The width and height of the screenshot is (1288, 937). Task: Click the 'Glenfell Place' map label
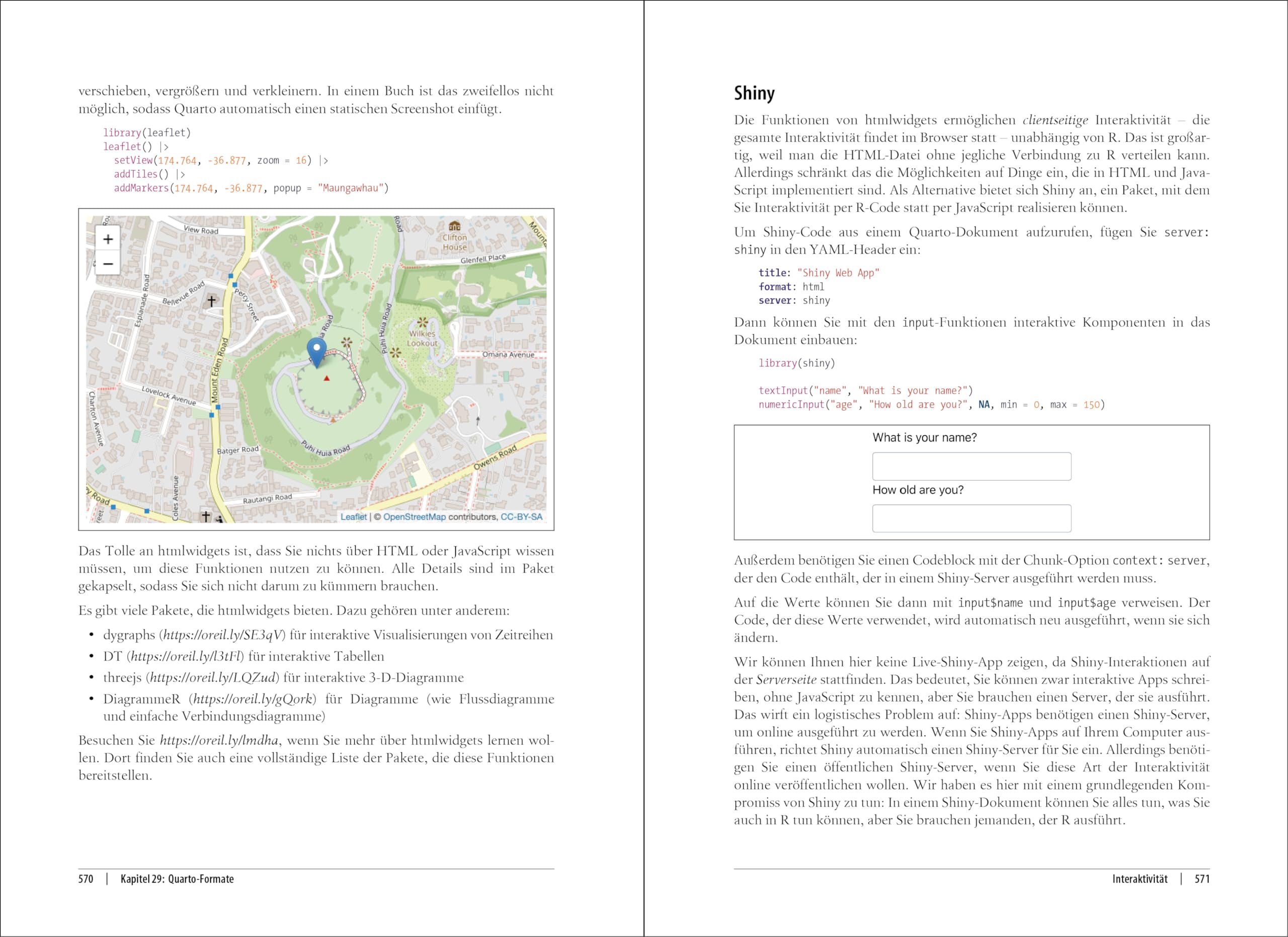coord(482,259)
